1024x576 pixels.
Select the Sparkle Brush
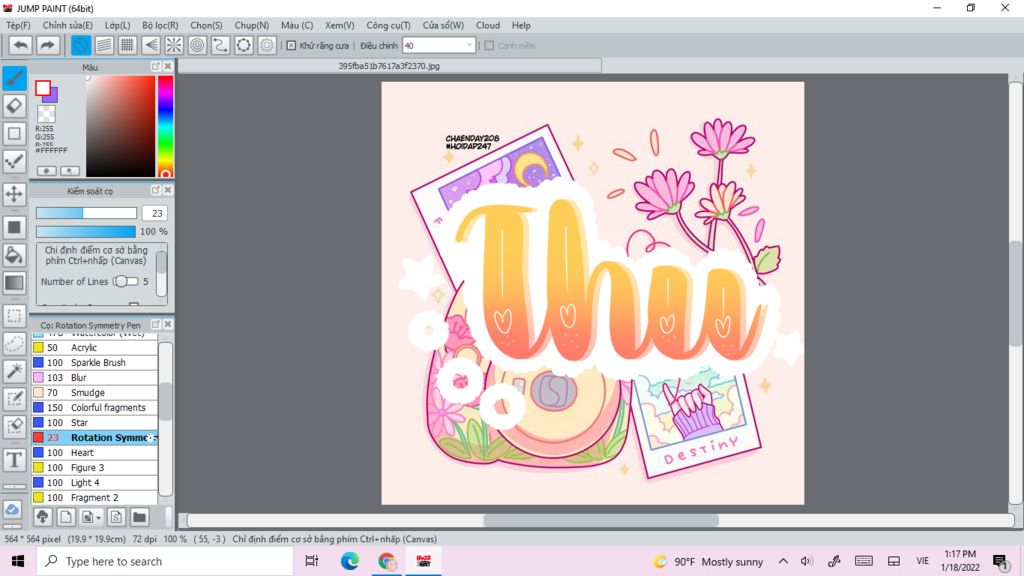[95, 362]
